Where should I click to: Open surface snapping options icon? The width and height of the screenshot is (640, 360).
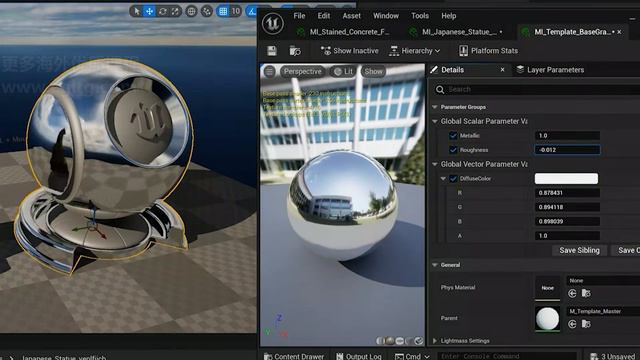[x=207, y=11]
